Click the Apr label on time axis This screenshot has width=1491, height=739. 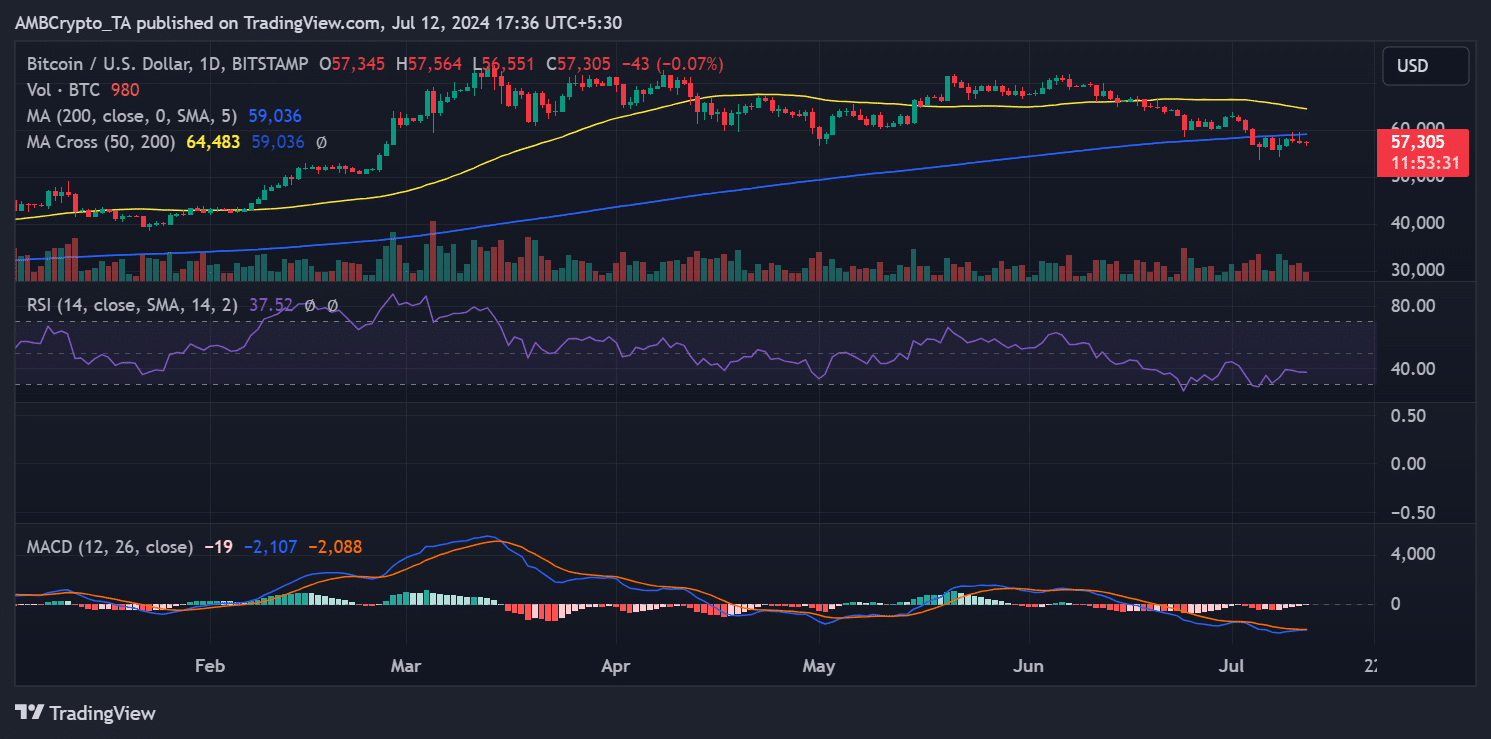[x=616, y=665]
